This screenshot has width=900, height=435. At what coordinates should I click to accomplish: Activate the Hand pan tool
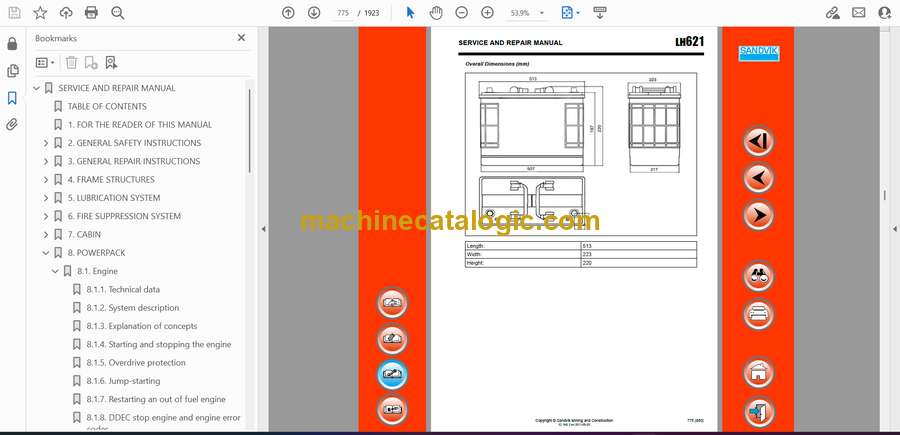click(436, 13)
